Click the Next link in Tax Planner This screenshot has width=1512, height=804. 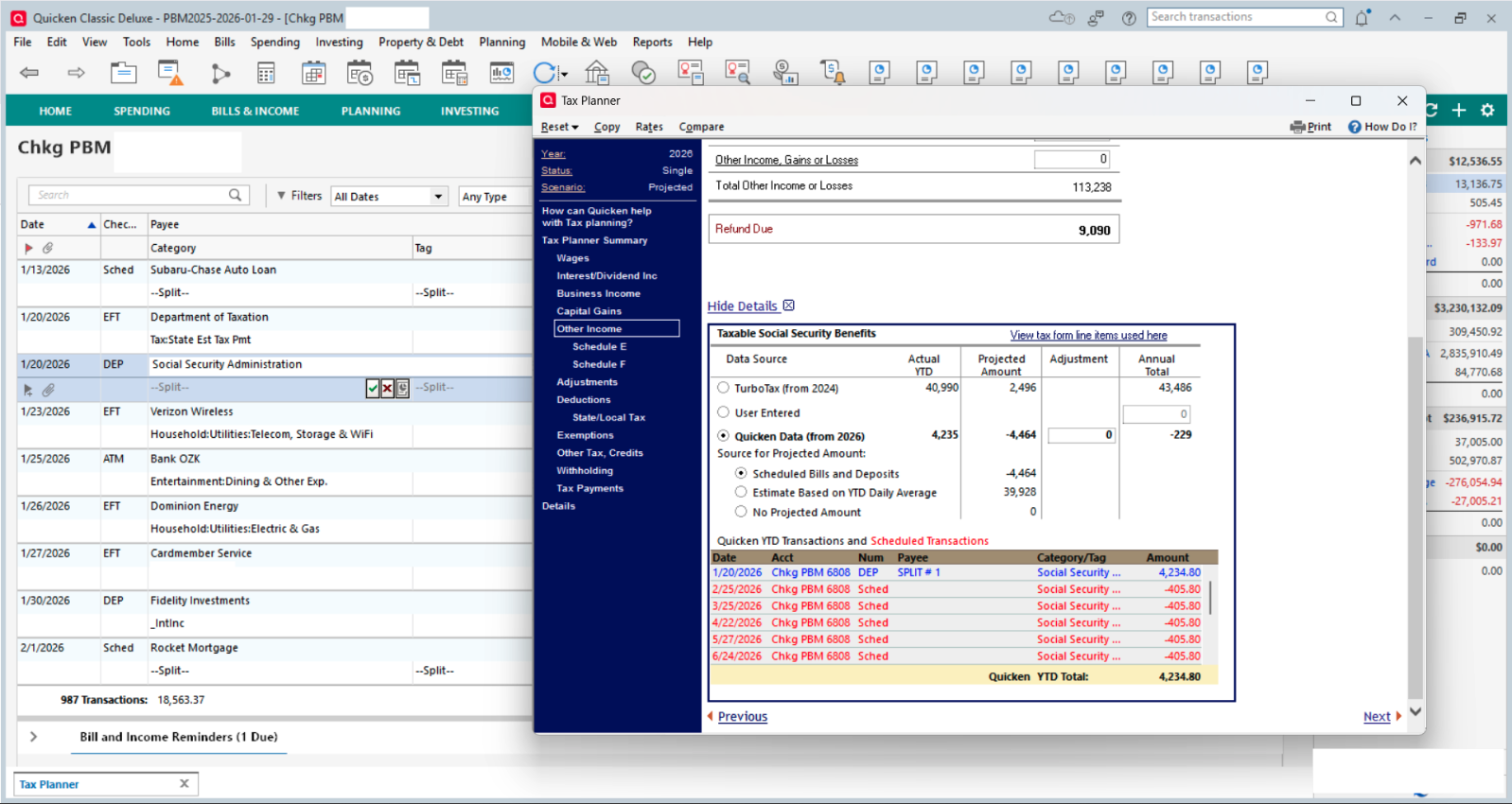[1377, 717]
